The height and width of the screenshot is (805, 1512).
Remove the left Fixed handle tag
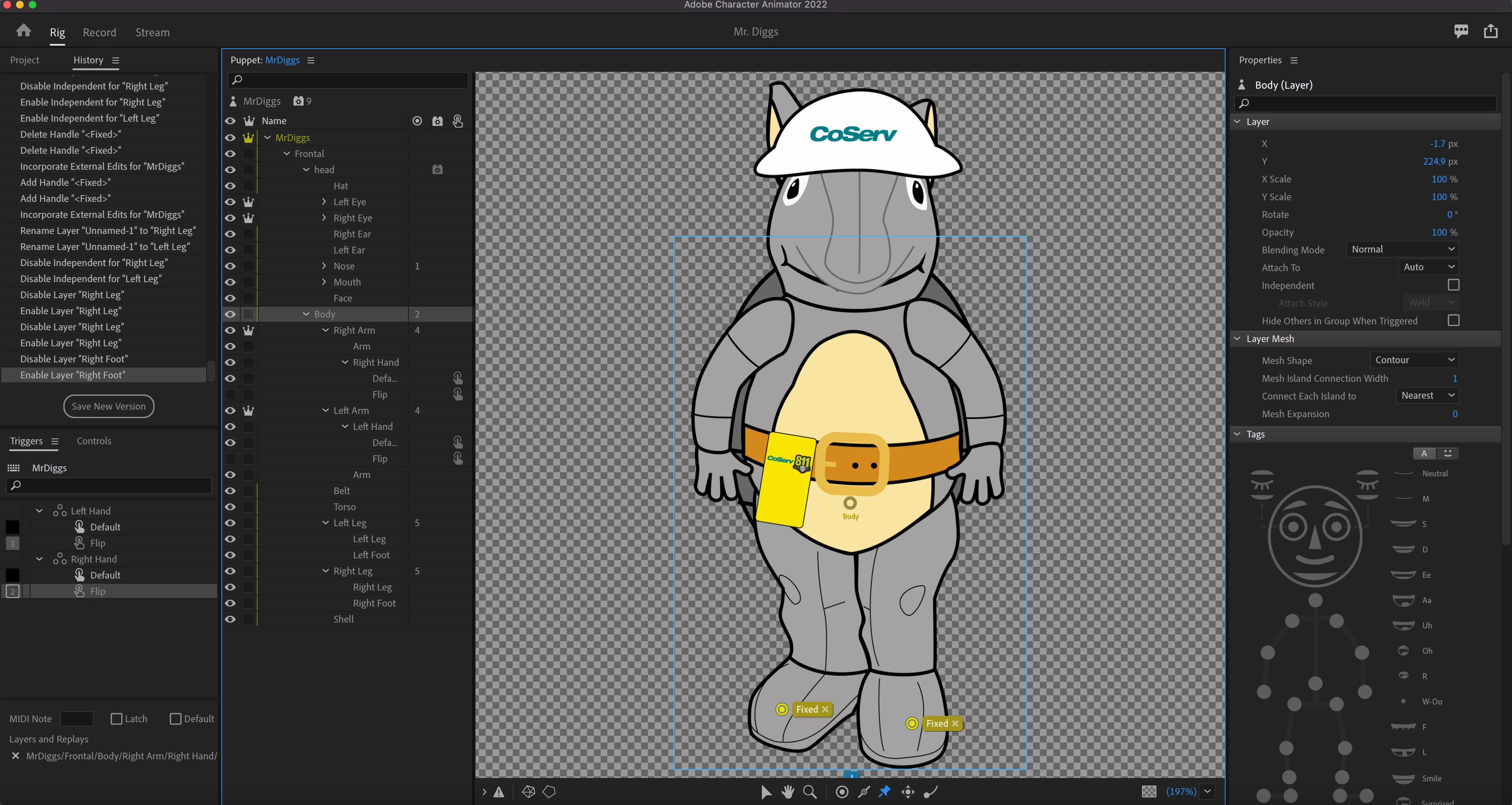[825, 709]
